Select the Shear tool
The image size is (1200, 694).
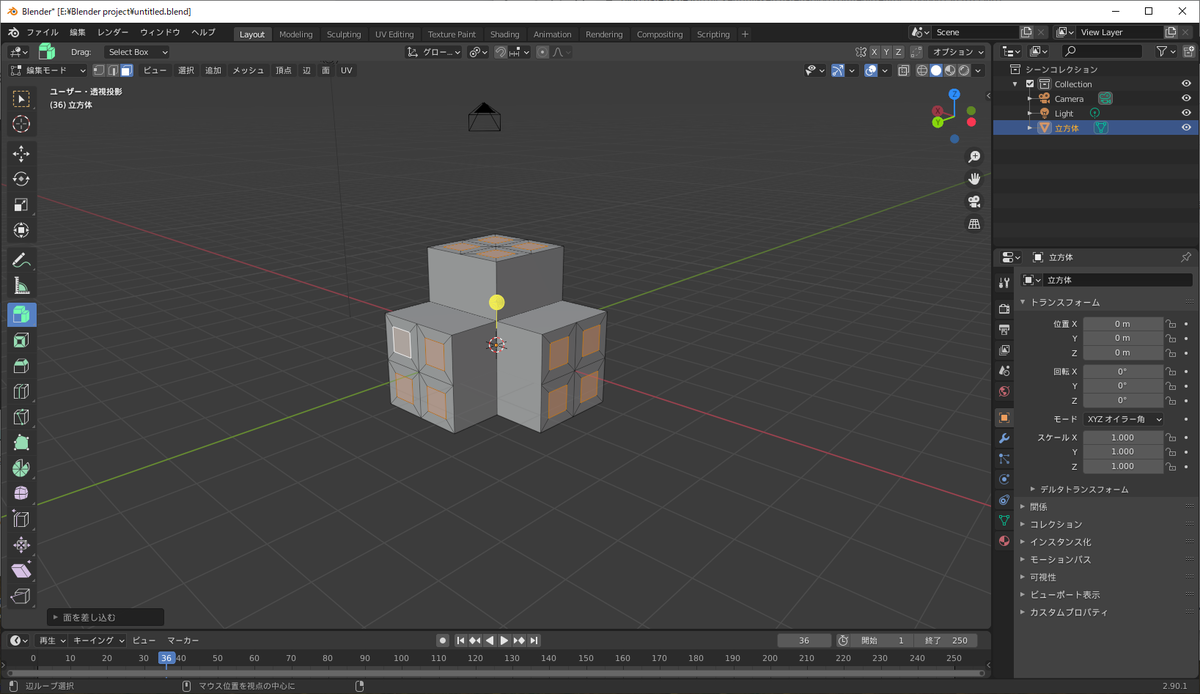click(21, 571)
